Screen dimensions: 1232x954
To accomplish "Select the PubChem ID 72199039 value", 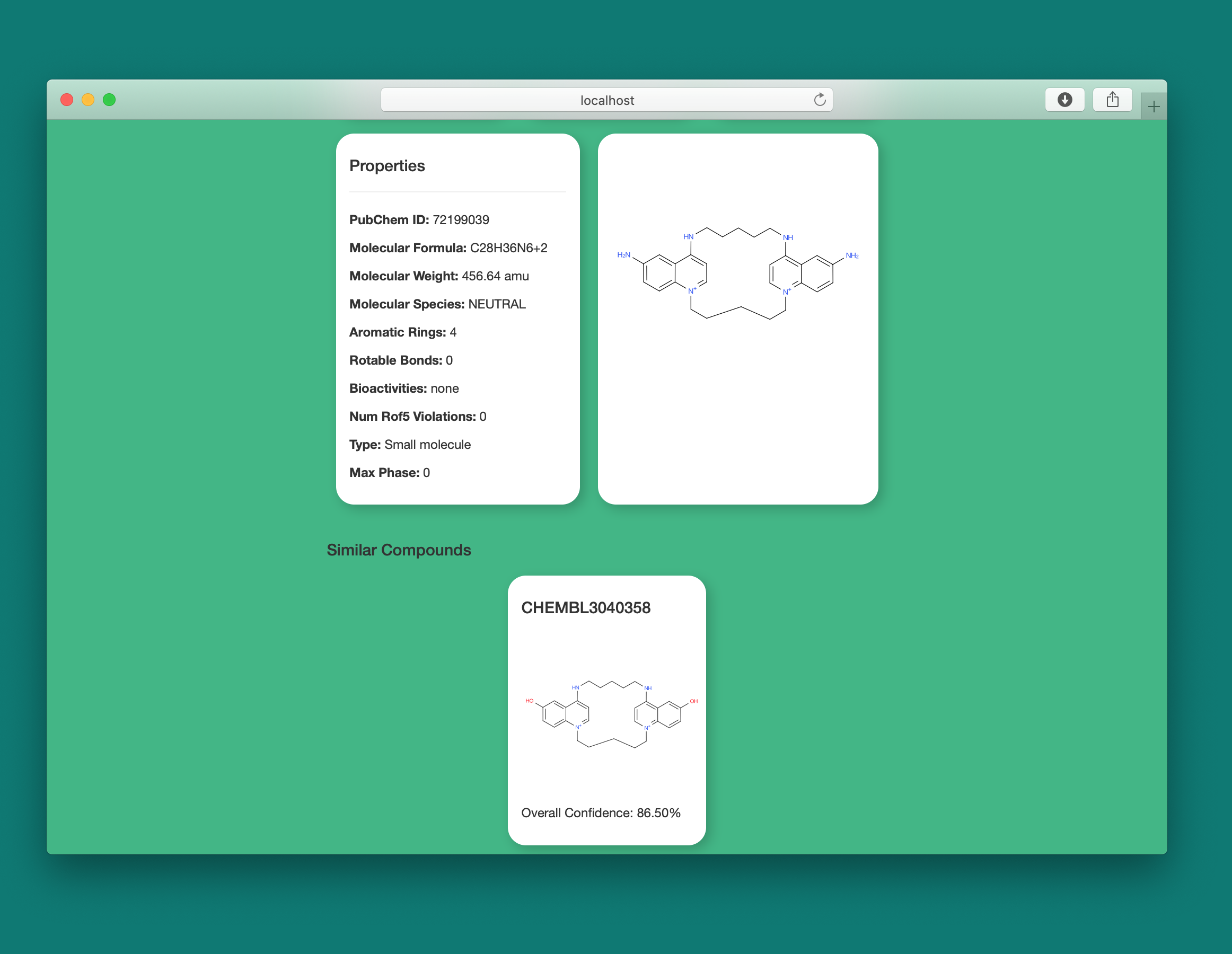I will click(460, 220).
